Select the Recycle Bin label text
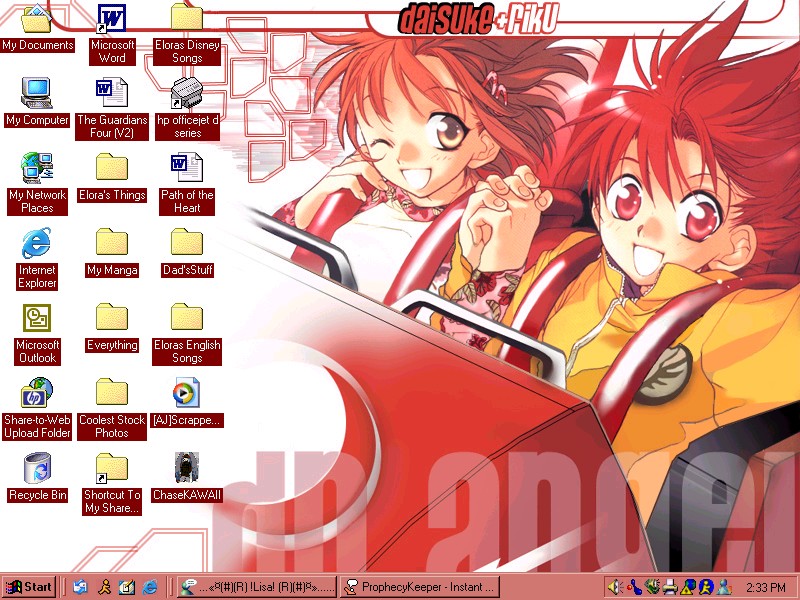This screenshot has width=800, height=600. [38, 495]
